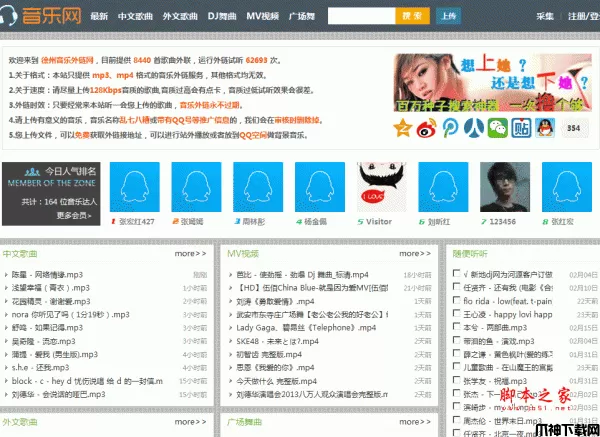Image resolution: width=600 pixels, height=437 pixels.
Task: Share via QQ Zone star icon
Action: click(402, 128)
